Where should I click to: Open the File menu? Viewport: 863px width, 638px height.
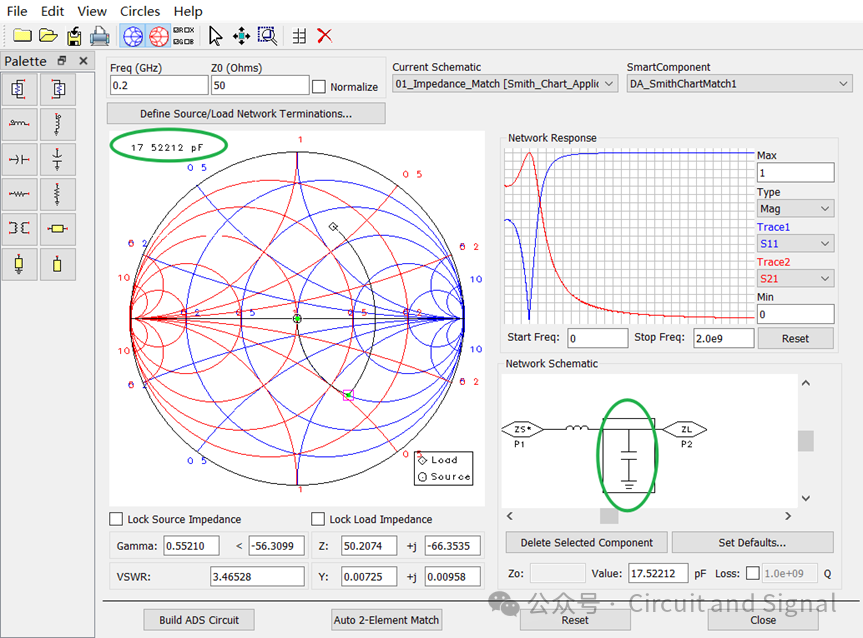click(x=17, y=11)
